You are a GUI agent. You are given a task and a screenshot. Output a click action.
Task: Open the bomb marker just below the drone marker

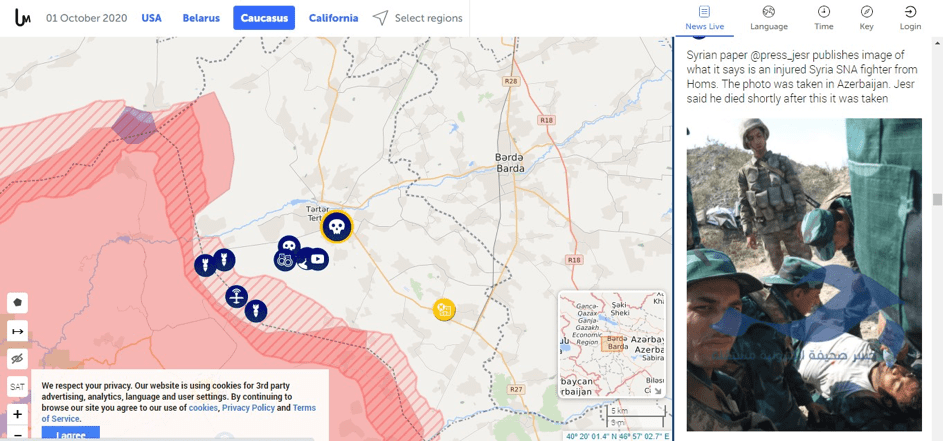pyautogui.click(x=256, y=310)
